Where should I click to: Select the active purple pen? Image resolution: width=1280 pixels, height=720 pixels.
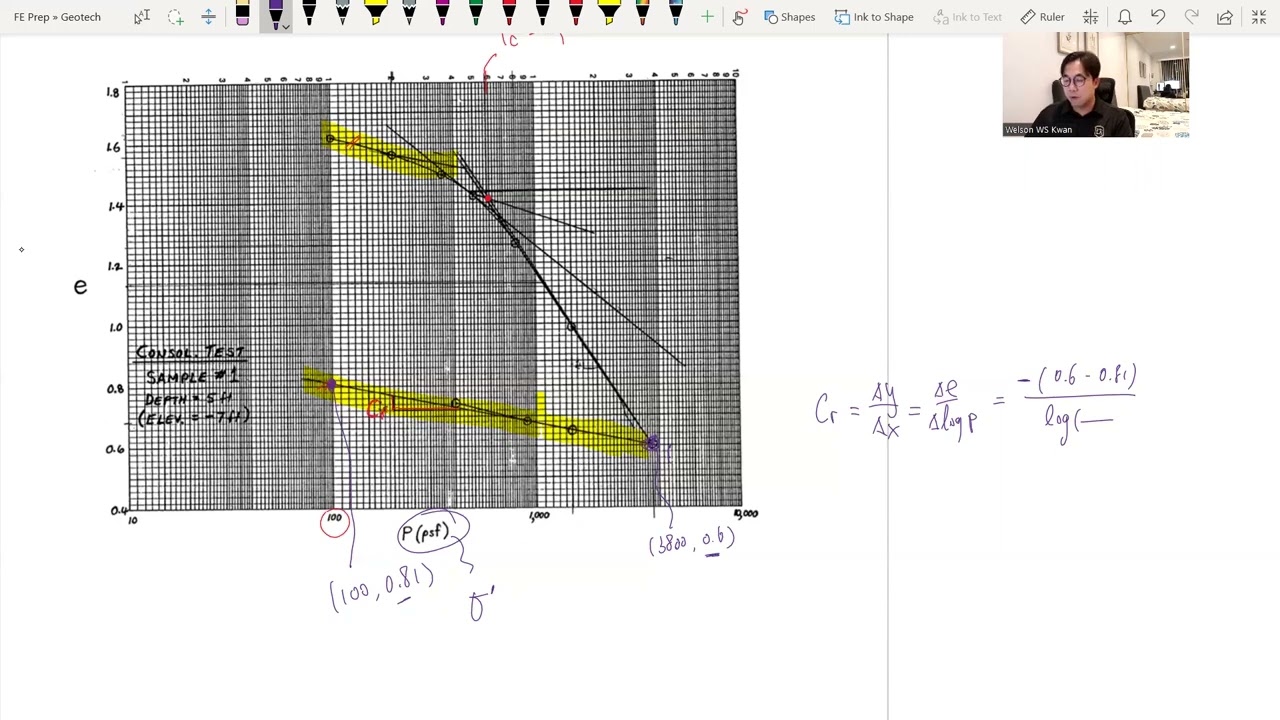(x=274, y=14)
